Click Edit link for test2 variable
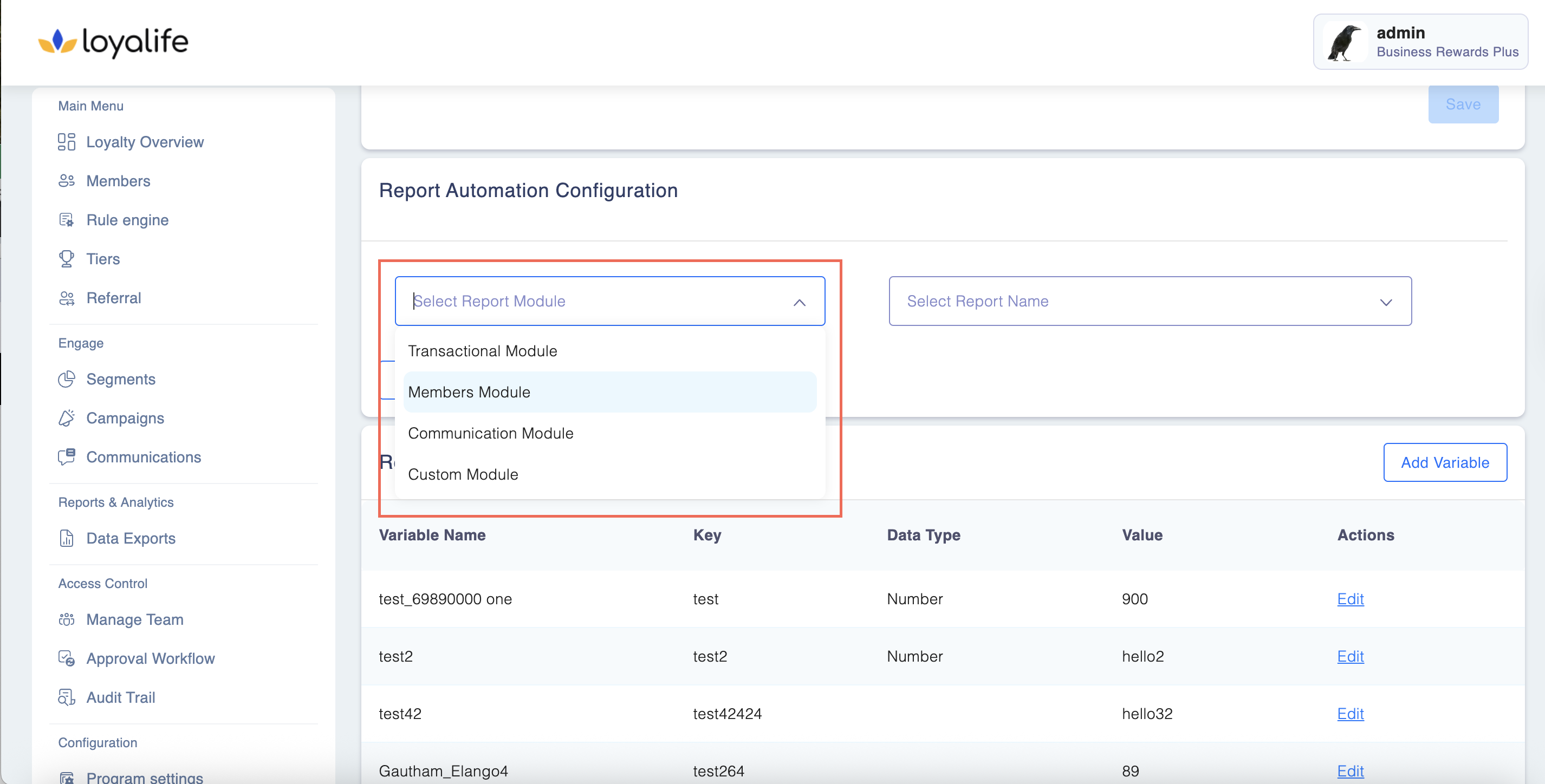 pyautogui.click(x=1349, y=656)
